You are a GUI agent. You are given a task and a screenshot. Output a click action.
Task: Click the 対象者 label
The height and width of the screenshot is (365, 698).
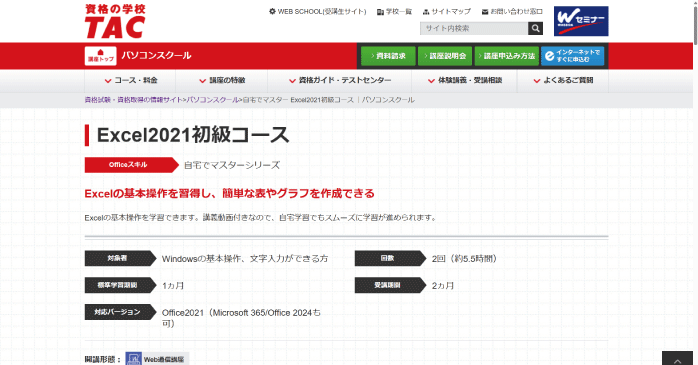click(120, 259)
